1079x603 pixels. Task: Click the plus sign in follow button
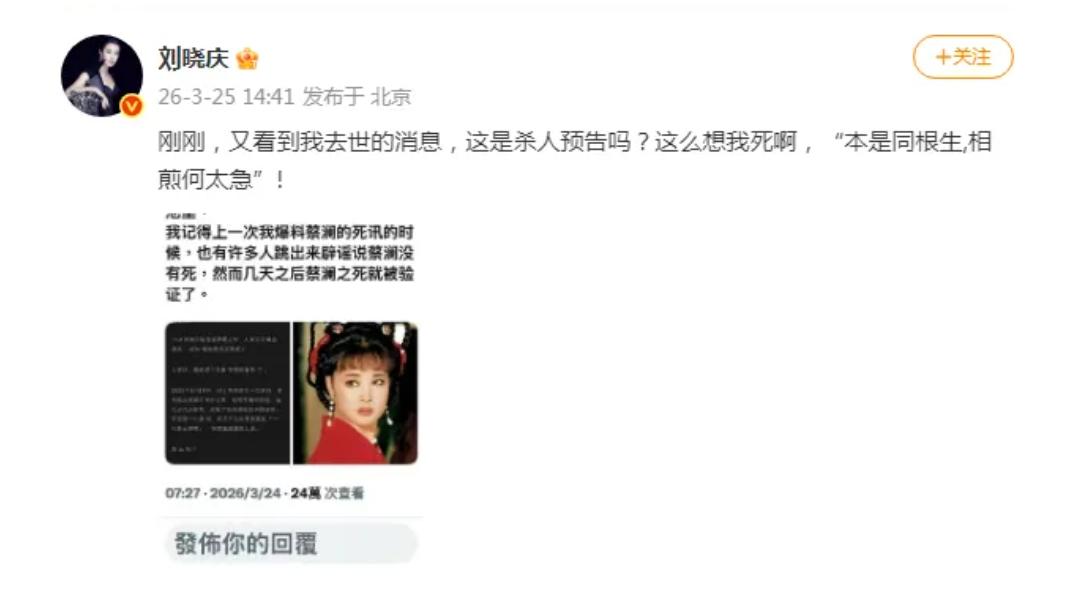[943, 56]
